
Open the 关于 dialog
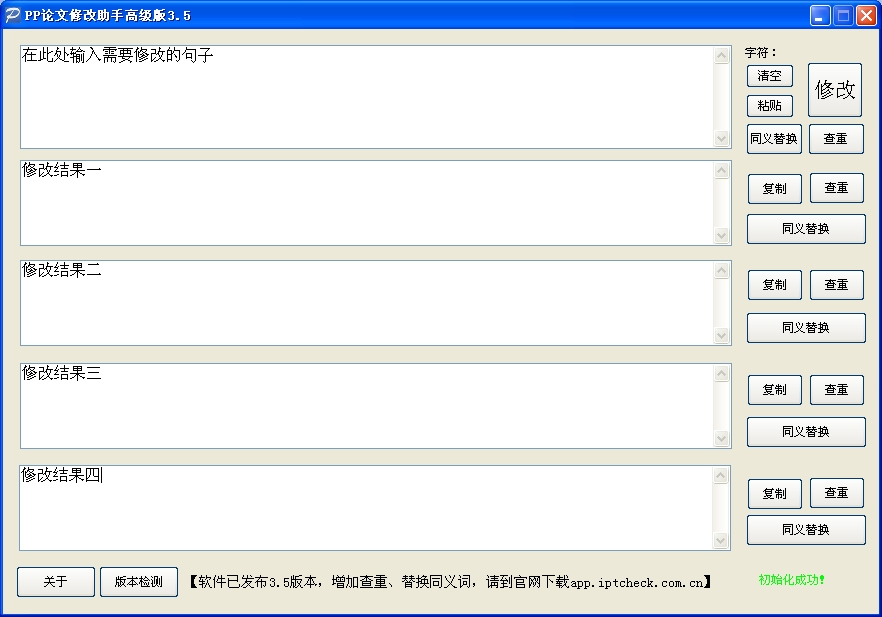(56, 582)
